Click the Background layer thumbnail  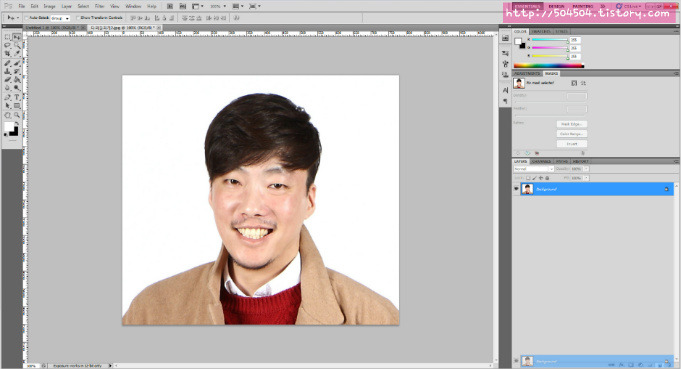527,189
